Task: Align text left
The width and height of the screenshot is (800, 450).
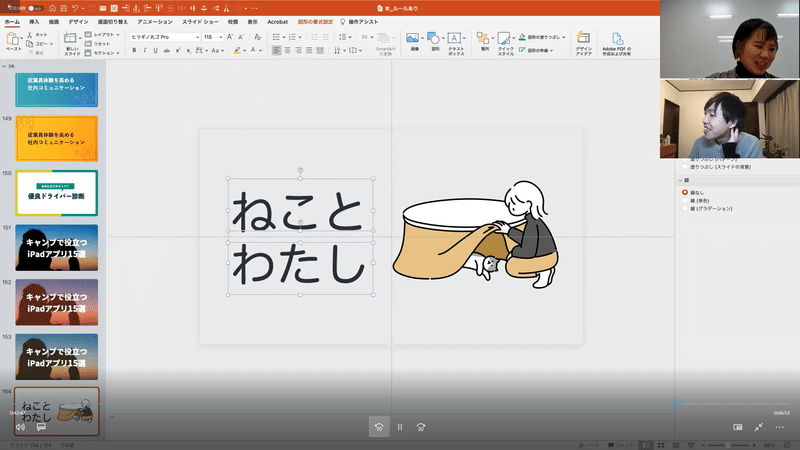Action: pos(277,51)
